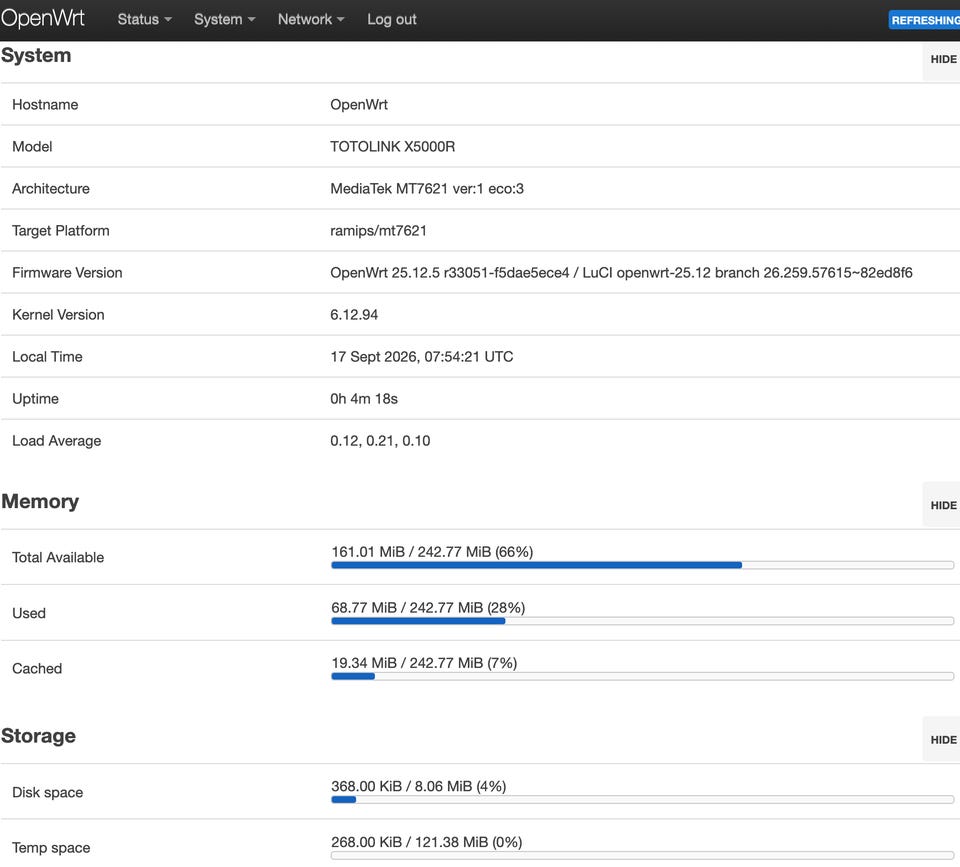Screen dimensions: 960x867
Task: Select the text 268.00 KiB / 121.38 MiB (0%)
Action: [427, 842]
